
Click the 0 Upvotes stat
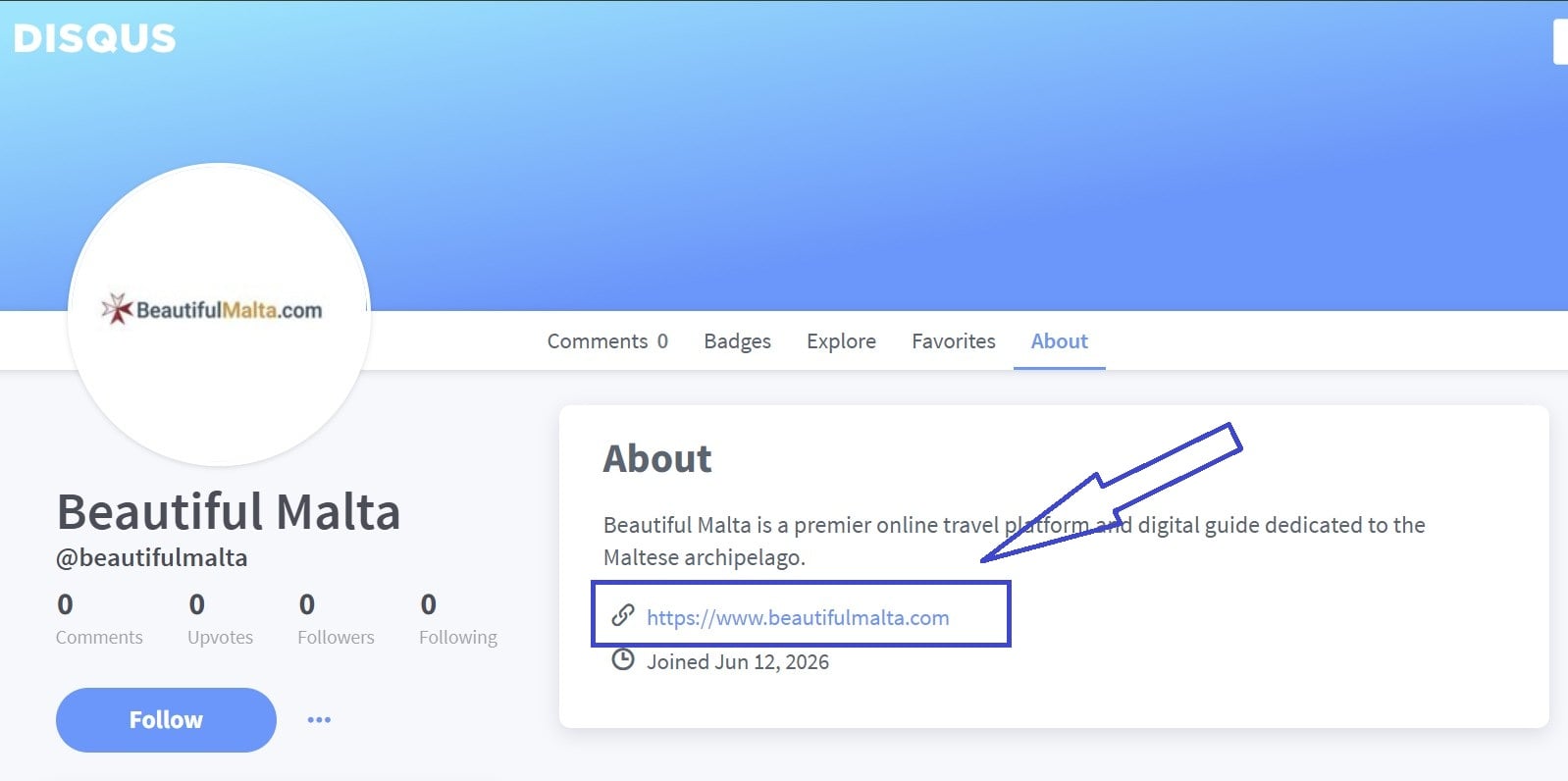coord(220,618)
